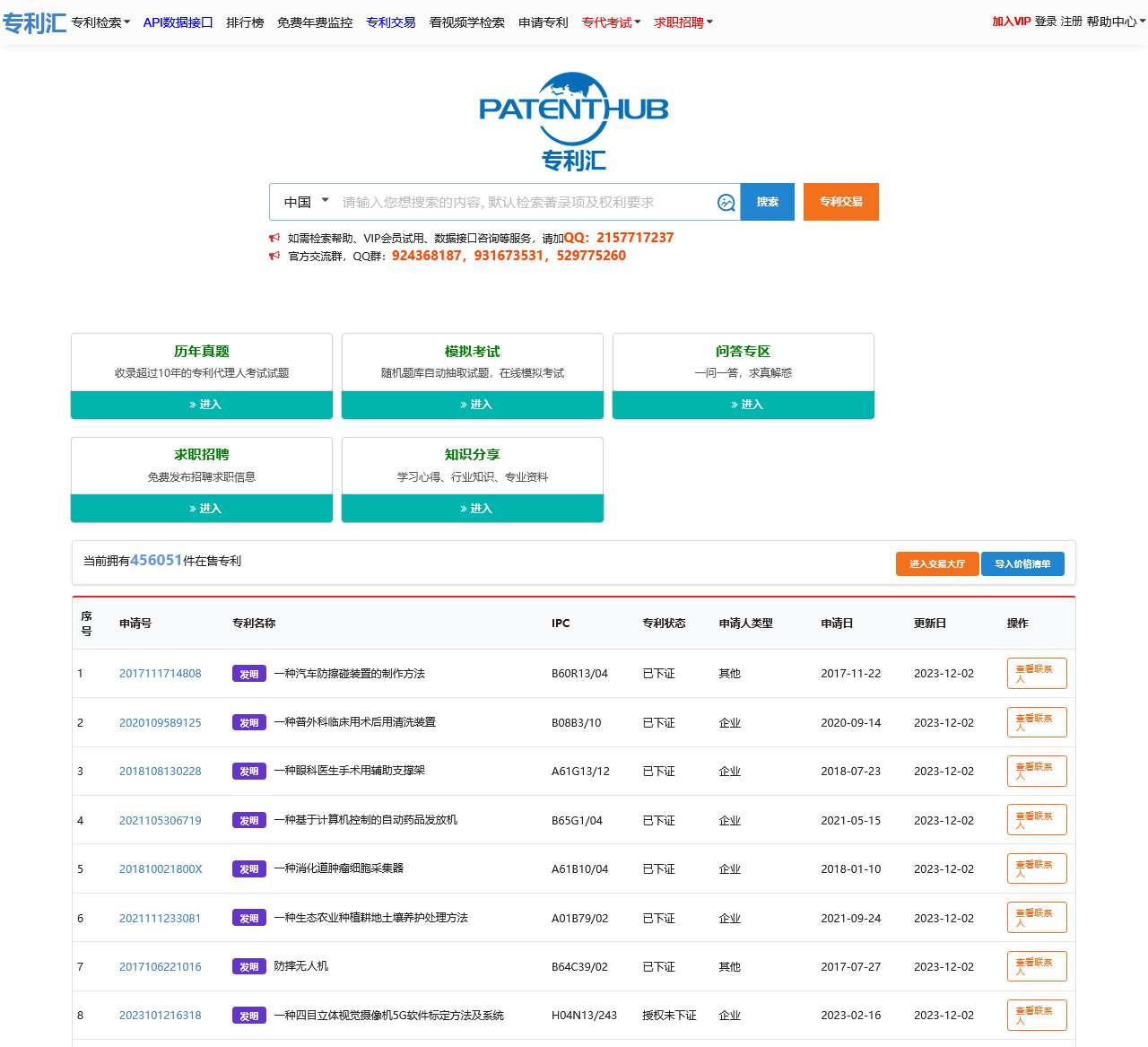Open 免费年费监控 in the navigation
Screen dimensions: 1148x1047
point(315,22)
